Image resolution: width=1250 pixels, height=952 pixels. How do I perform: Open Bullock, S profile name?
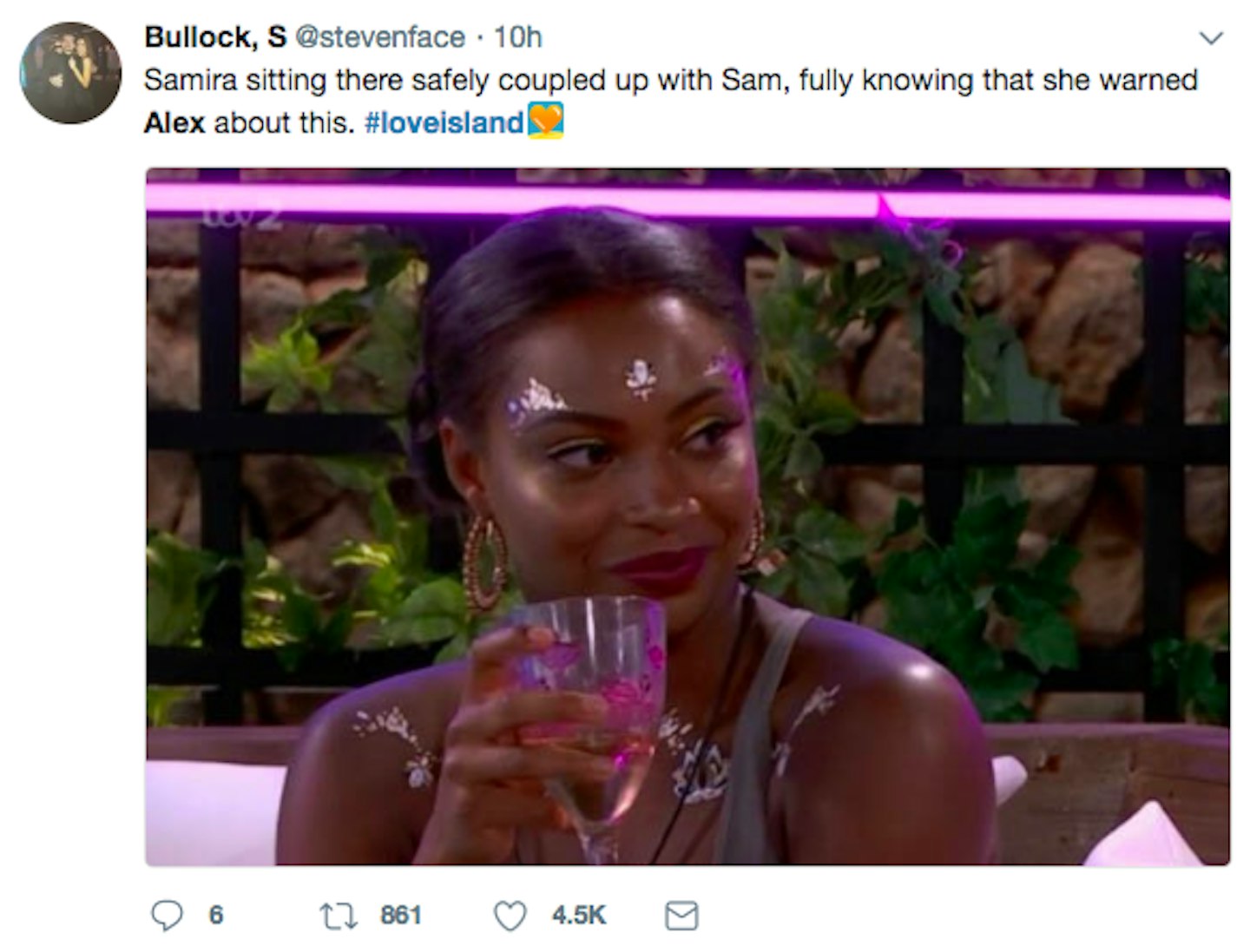(x=215, y=37)
